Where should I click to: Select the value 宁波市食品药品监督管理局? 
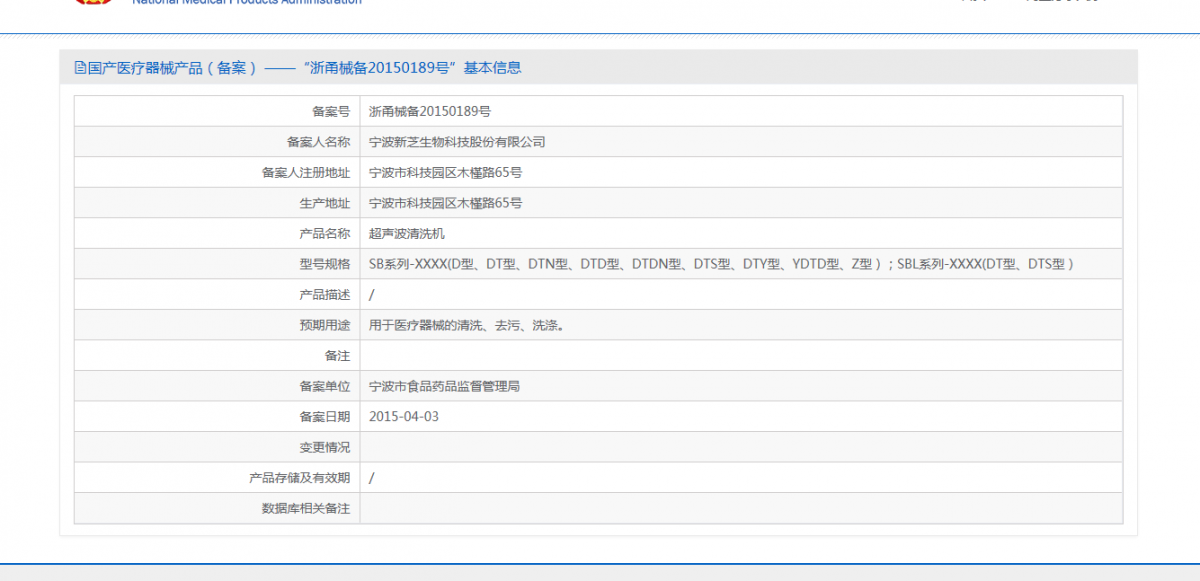click(445, 386)
